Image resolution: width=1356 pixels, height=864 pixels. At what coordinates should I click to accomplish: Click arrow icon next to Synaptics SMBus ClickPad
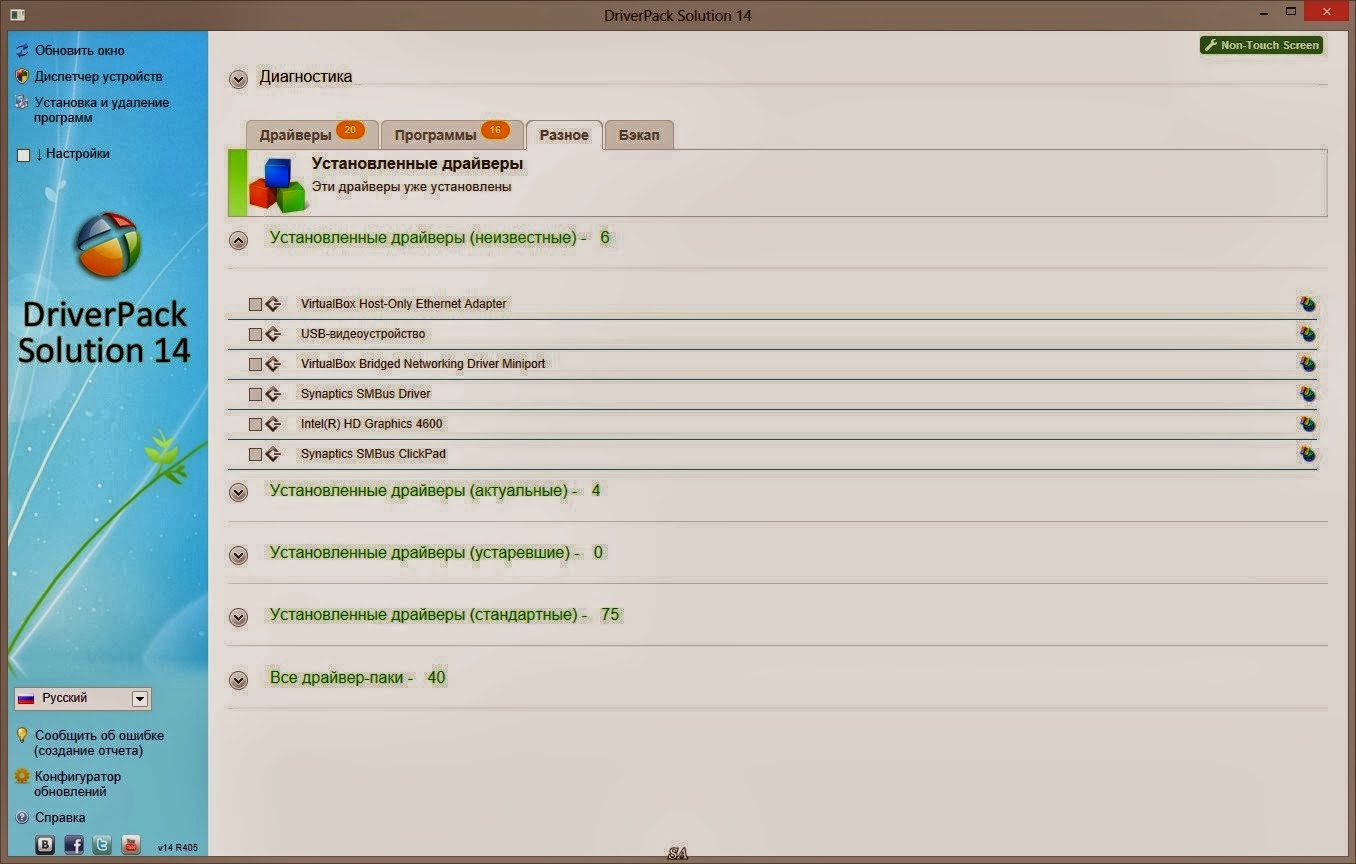[x=273, y=454]
